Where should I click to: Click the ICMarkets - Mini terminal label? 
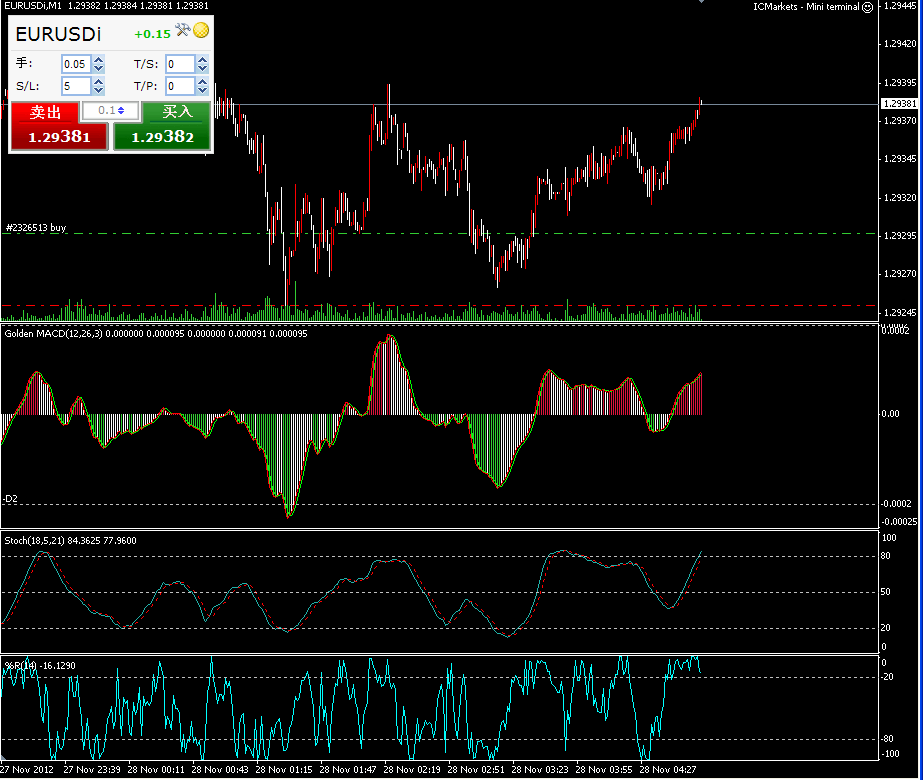(806, 7)
